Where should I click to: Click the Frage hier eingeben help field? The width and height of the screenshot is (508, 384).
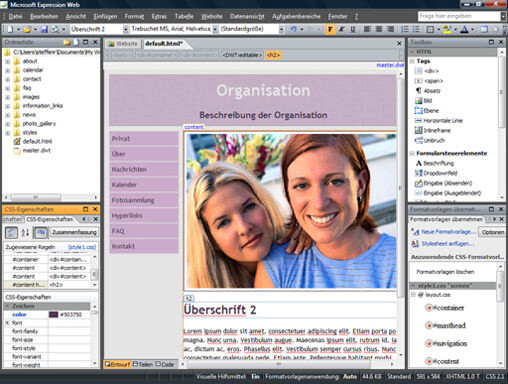459,16
